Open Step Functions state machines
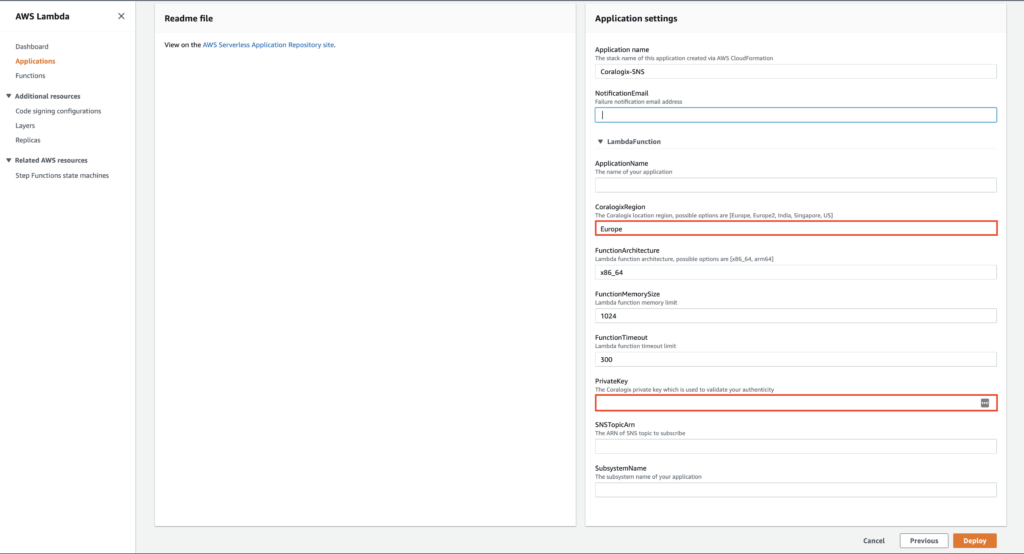 [62, 175]
